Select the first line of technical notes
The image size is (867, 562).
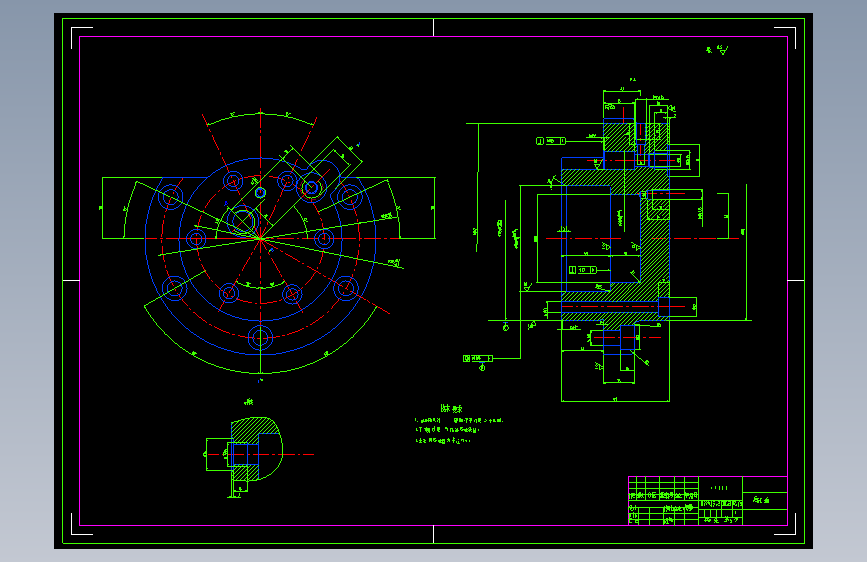[459, 420]
